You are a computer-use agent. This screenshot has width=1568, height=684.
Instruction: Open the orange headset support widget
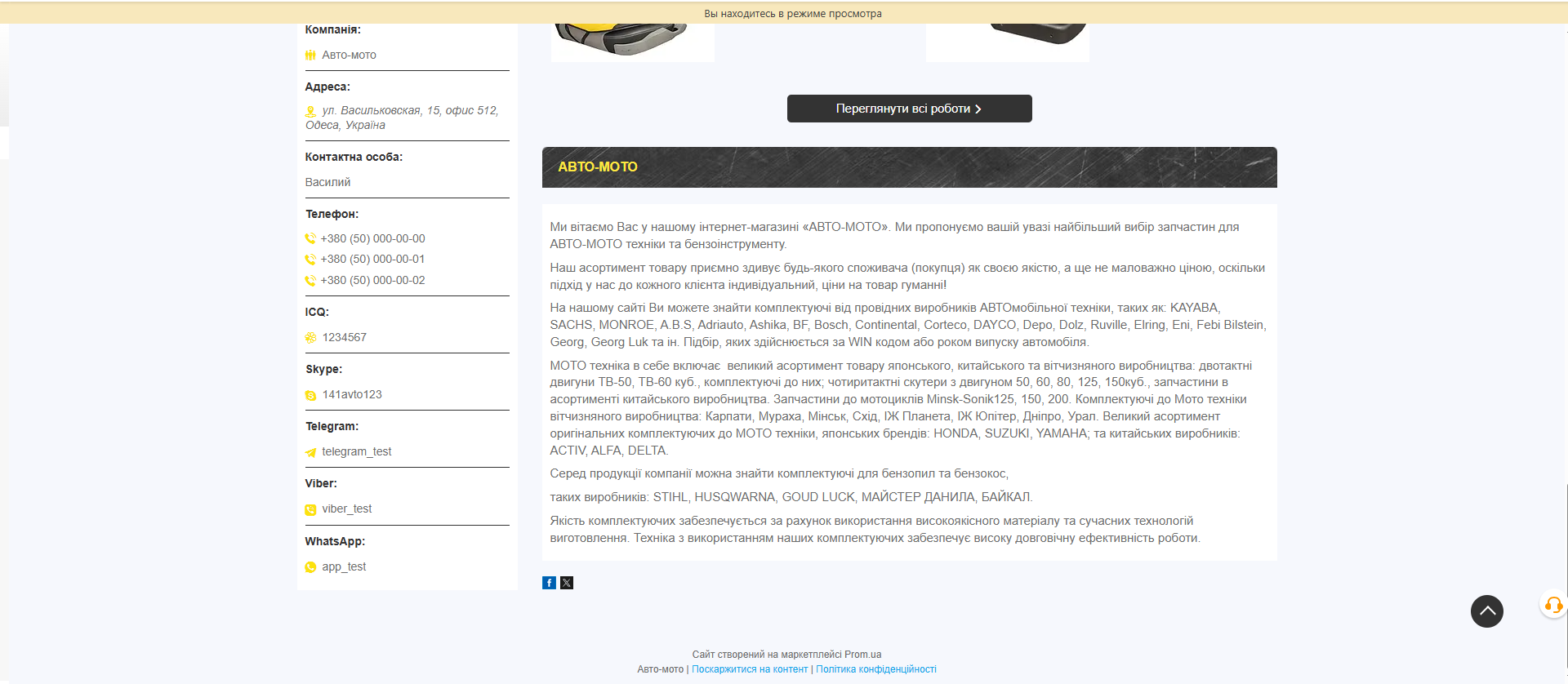coord(1553,605)
